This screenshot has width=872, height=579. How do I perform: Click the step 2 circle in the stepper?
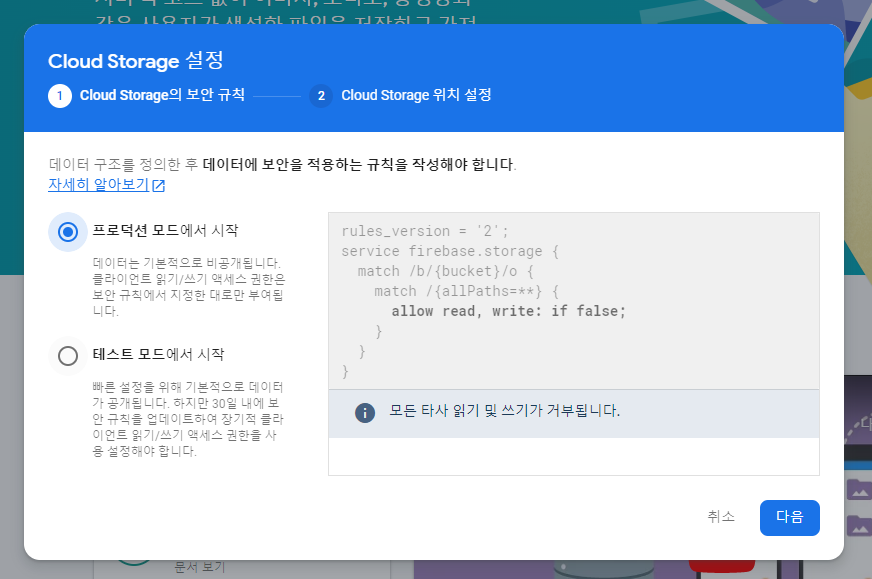[x=321, y=96]
